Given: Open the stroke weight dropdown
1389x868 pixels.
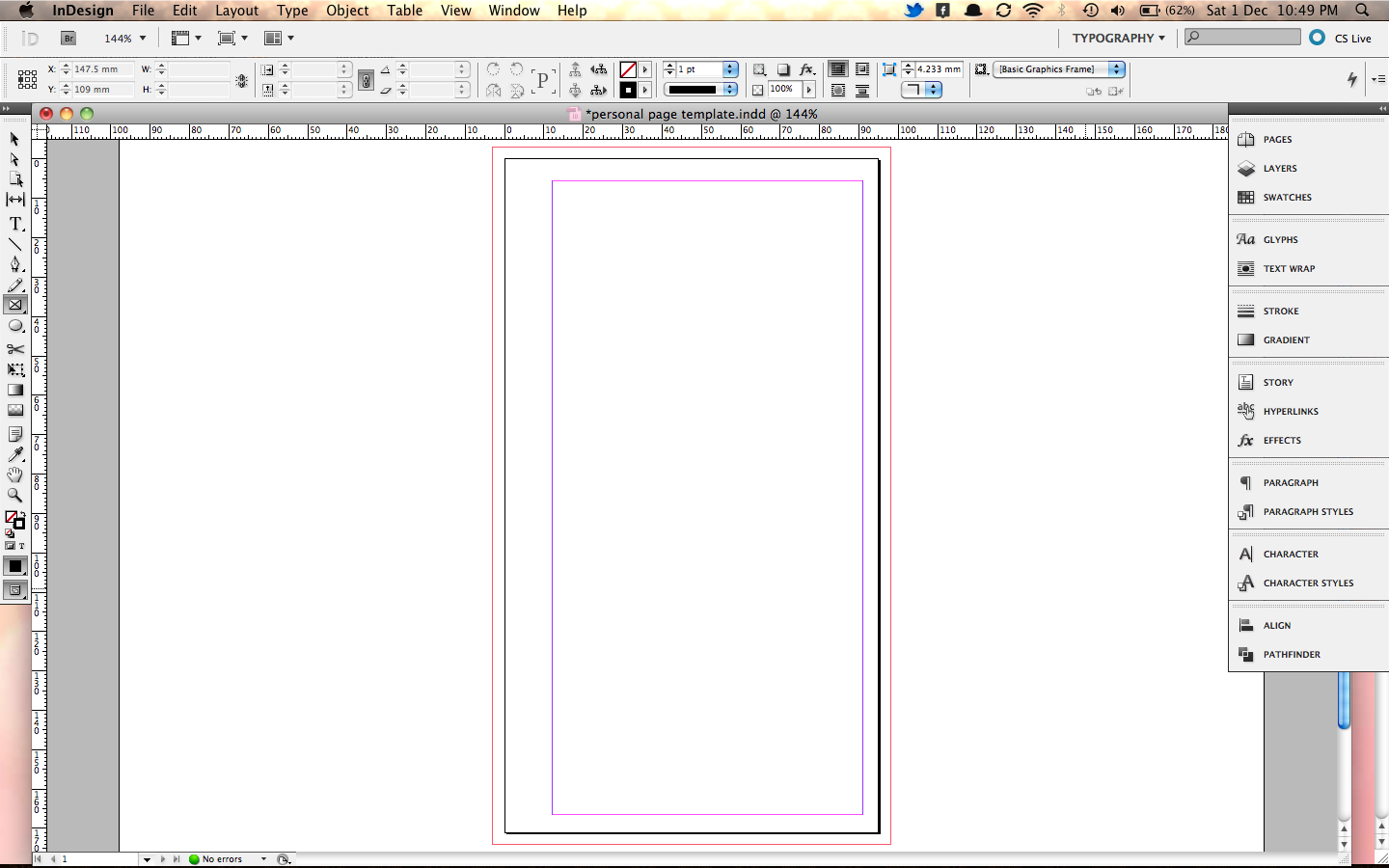Looking at the screenshot, I should (x=731, y=69).
